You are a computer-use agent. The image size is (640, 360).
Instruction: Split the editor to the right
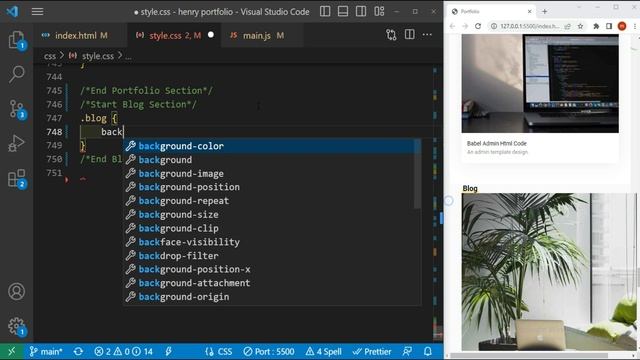[x=409, y=35]
